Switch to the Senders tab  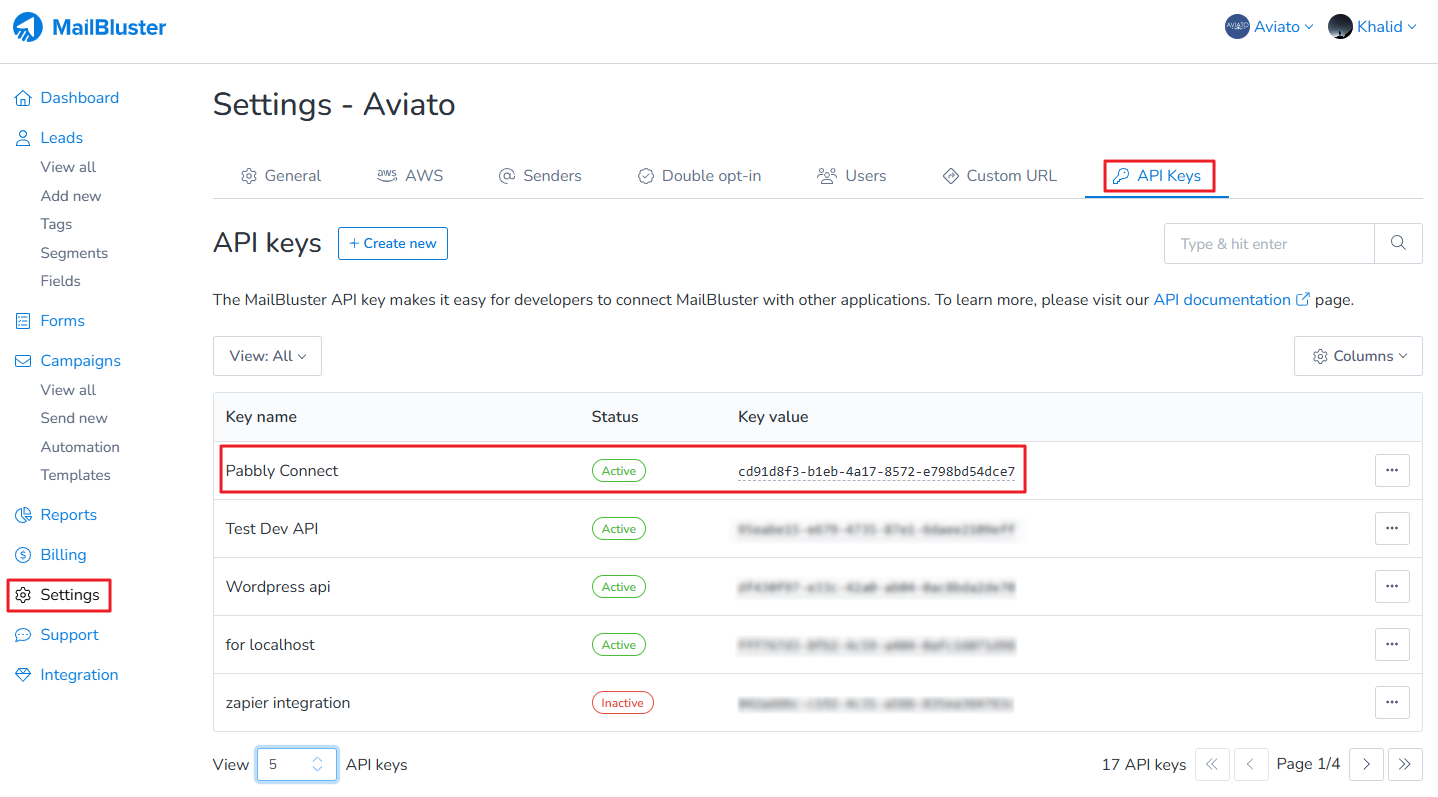[x=540, y=176]
